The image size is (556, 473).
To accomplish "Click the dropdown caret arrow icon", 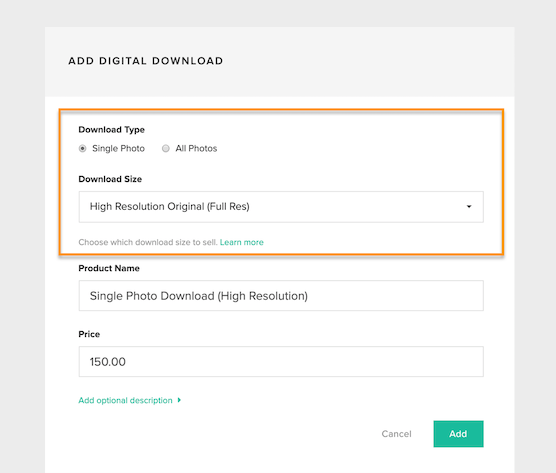I will point(469,207).
